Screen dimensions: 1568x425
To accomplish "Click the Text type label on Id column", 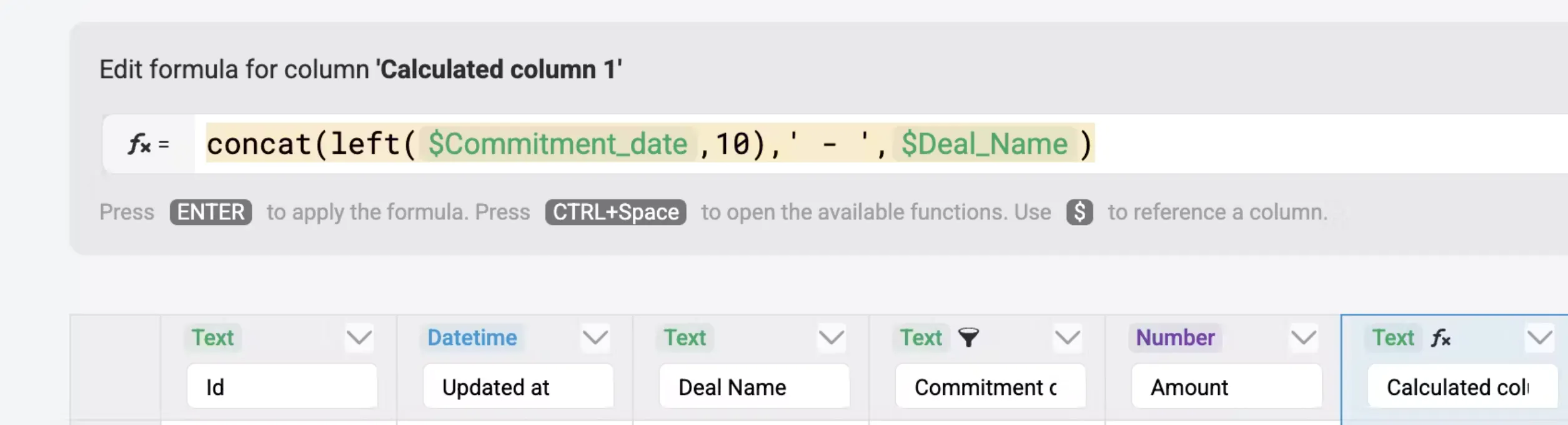I will [x=212, y=337].
